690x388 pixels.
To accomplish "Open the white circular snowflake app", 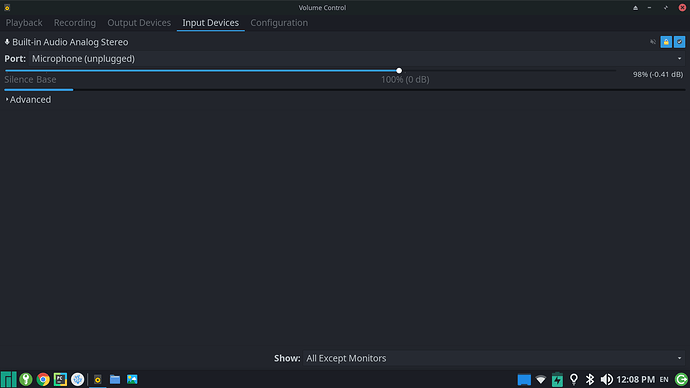I will [x=77, y=379].
